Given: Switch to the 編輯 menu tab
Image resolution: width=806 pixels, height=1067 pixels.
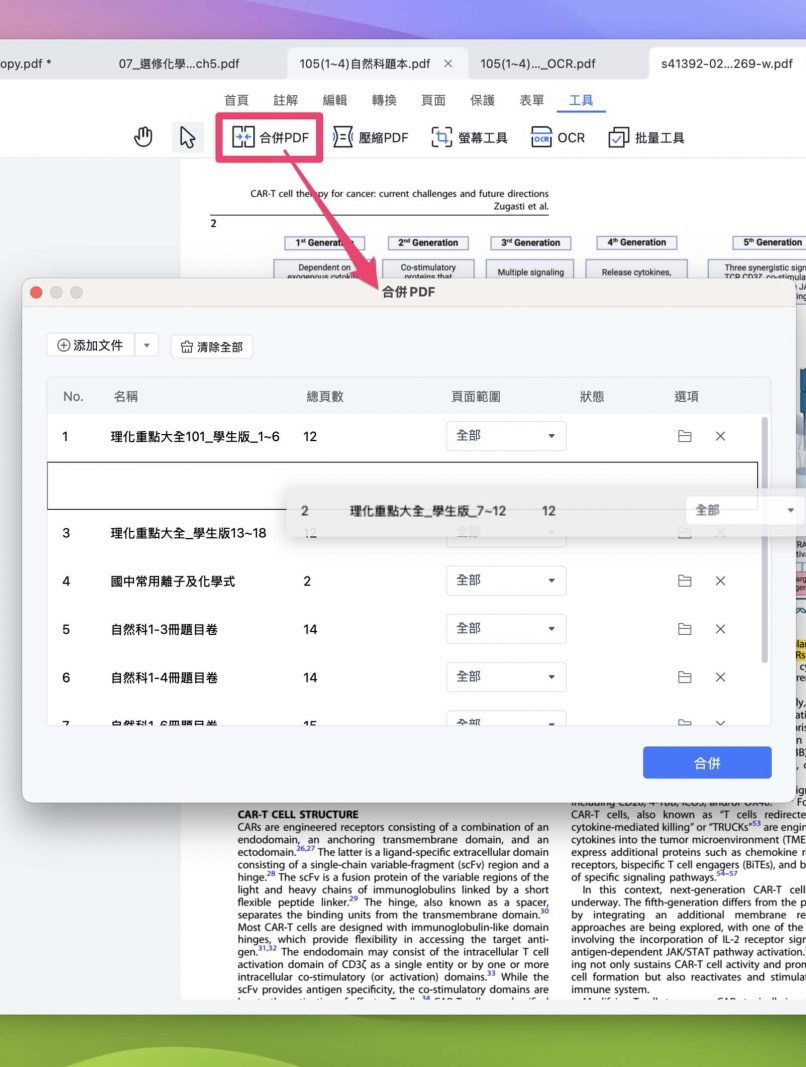Looking at the screenshot, I should click(335, 100).
